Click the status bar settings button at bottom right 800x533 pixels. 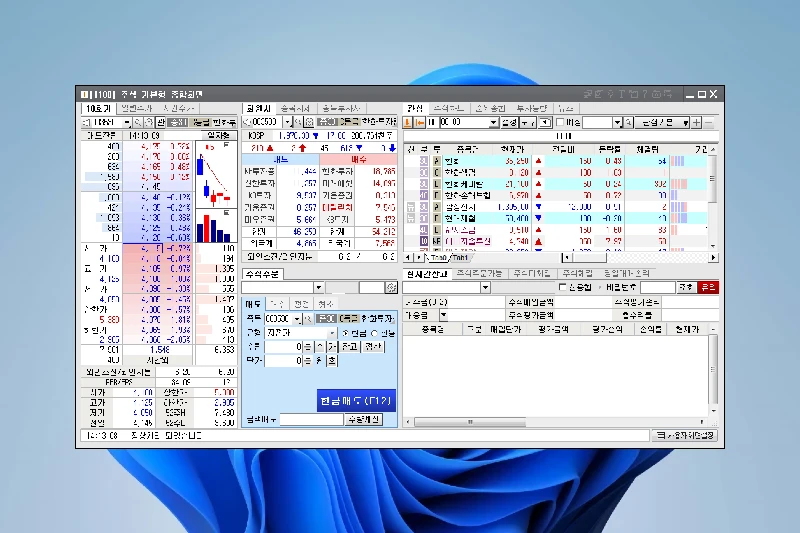685,436
